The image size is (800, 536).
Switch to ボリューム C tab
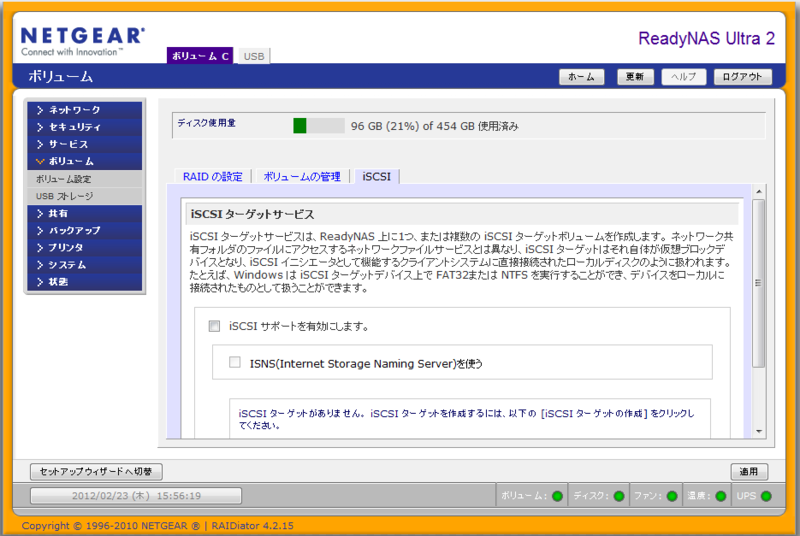tap(200, 56)
